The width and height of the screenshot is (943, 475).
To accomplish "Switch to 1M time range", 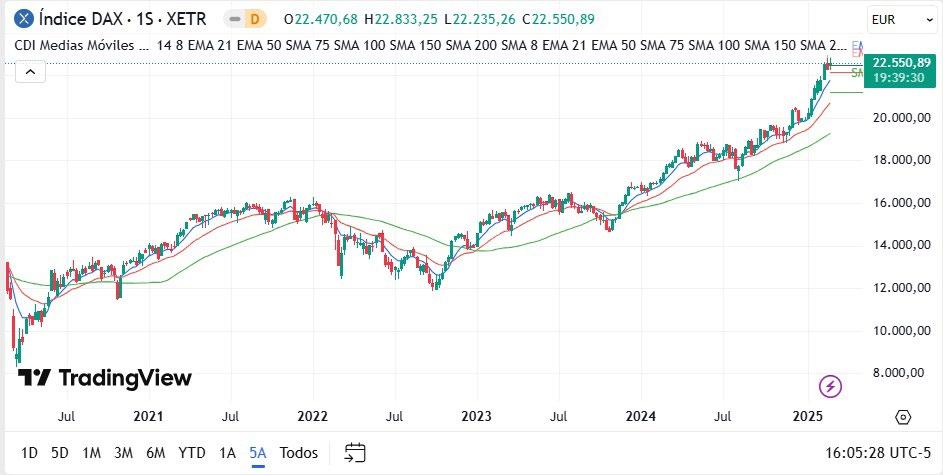I will pyautogui.click(x=91, y=453).
